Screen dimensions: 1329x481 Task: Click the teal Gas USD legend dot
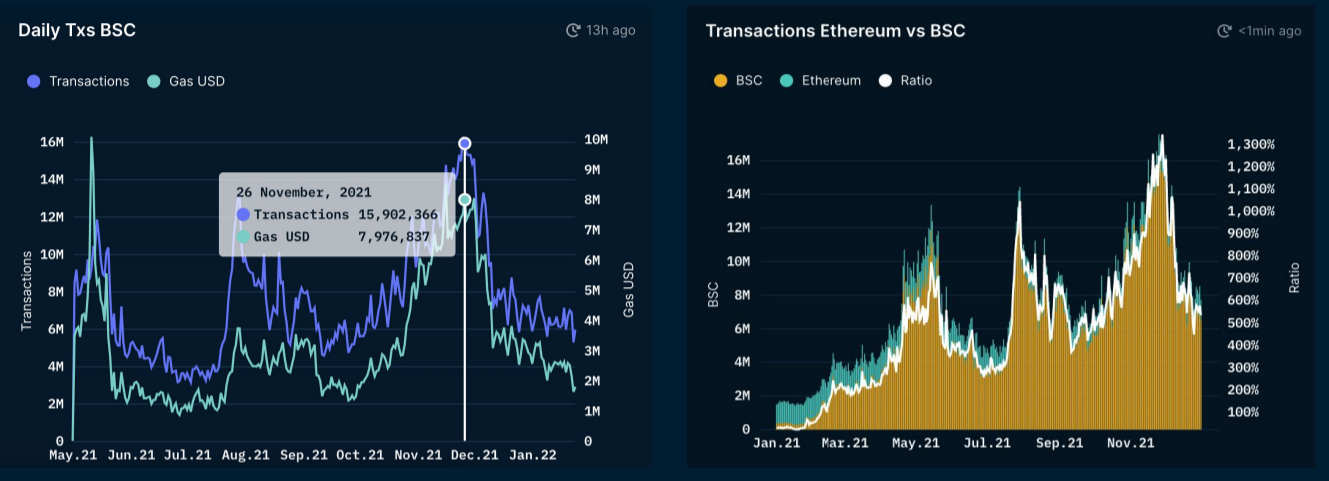[153, 81]
